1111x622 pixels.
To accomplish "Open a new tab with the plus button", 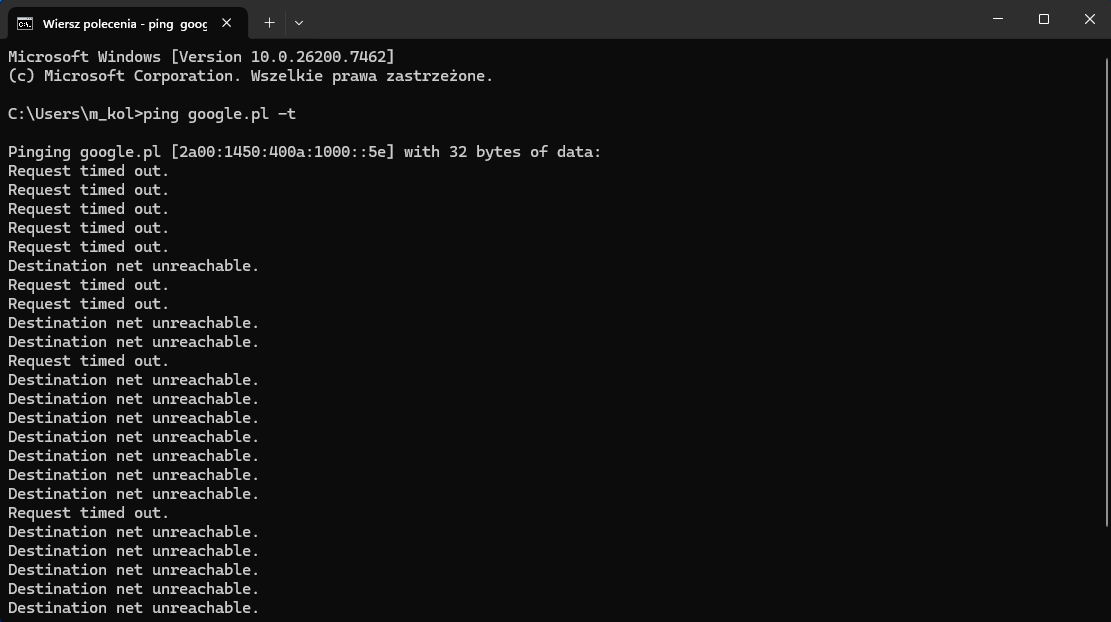I will [269, 23].
